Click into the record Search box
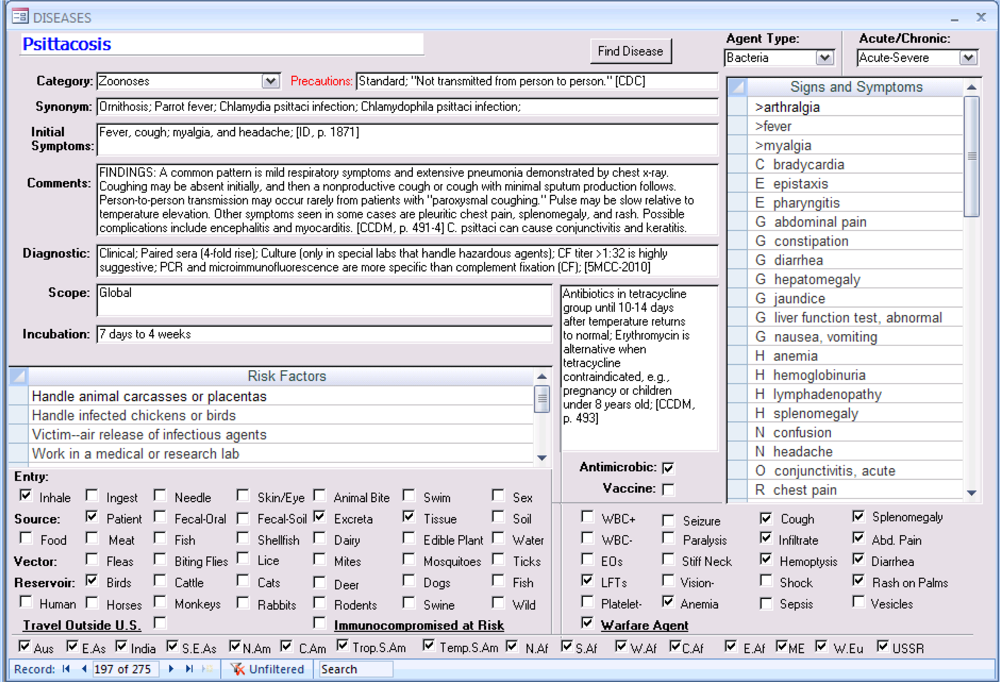 click(355, 669)
